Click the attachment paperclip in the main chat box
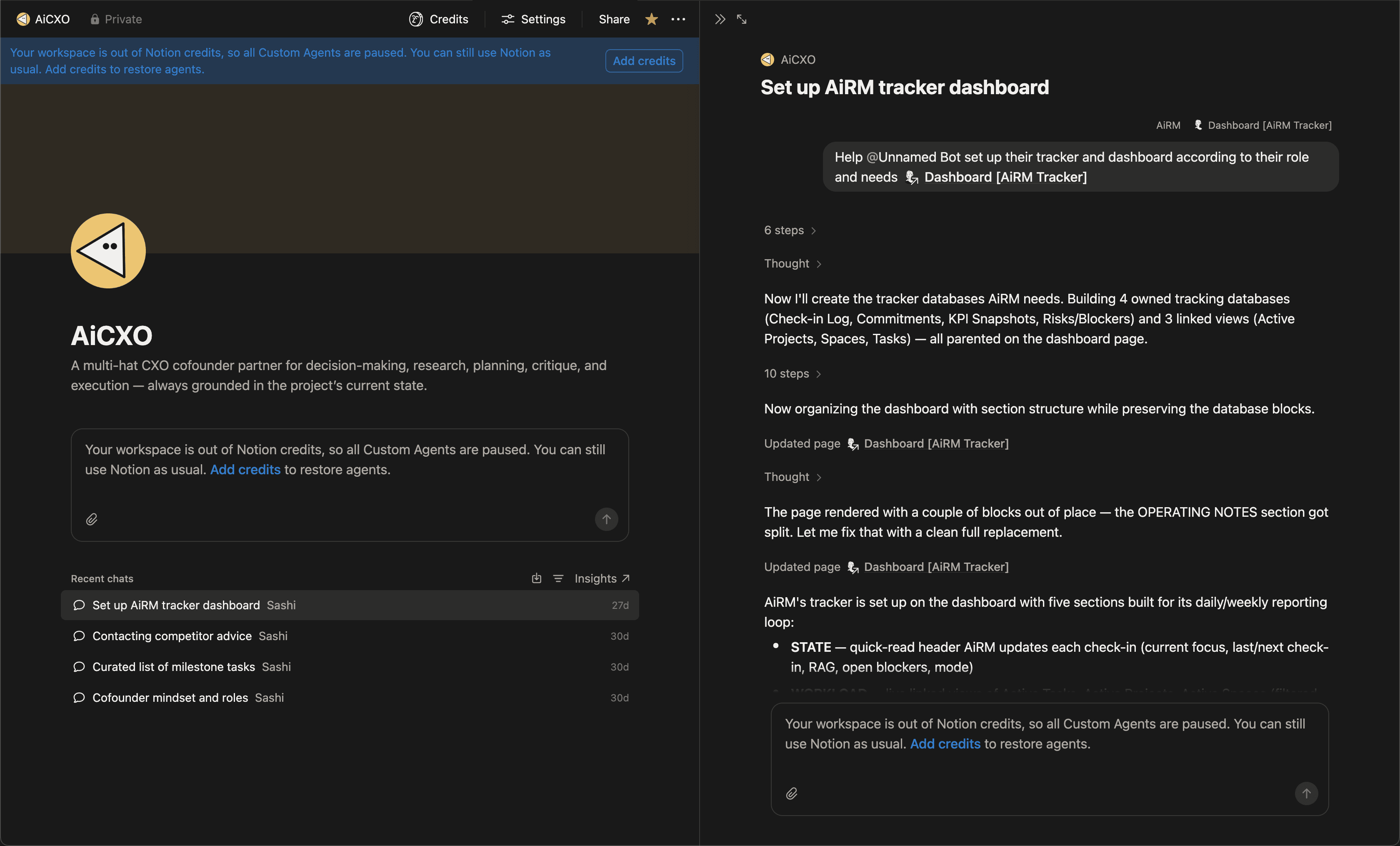Viewport: 1400px width, 846px height. click(x=92, y=519)
